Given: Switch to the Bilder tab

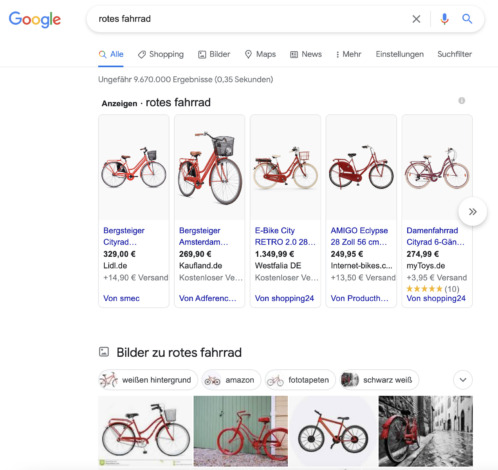Looking at the screenshot, I should pyautogui.click(x=214, y=54).
